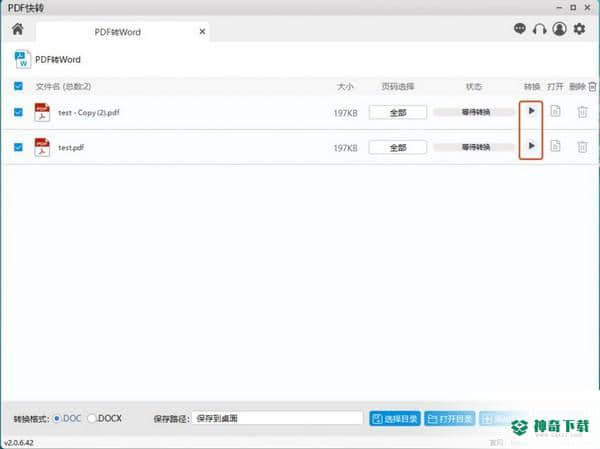Image resolution: width=600 pixels, height=449 pixels.
Task: Click the PDF icon of test - Copy (2).pdf
Action: [42, 112]
